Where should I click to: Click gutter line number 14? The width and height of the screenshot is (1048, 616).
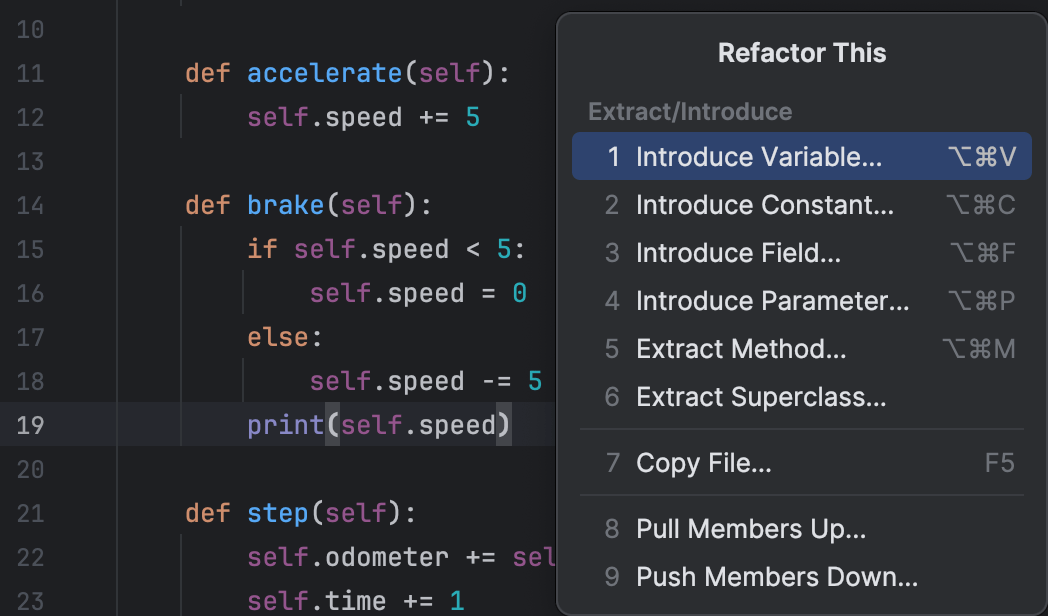pyautogui.click(x=30, y=206)
